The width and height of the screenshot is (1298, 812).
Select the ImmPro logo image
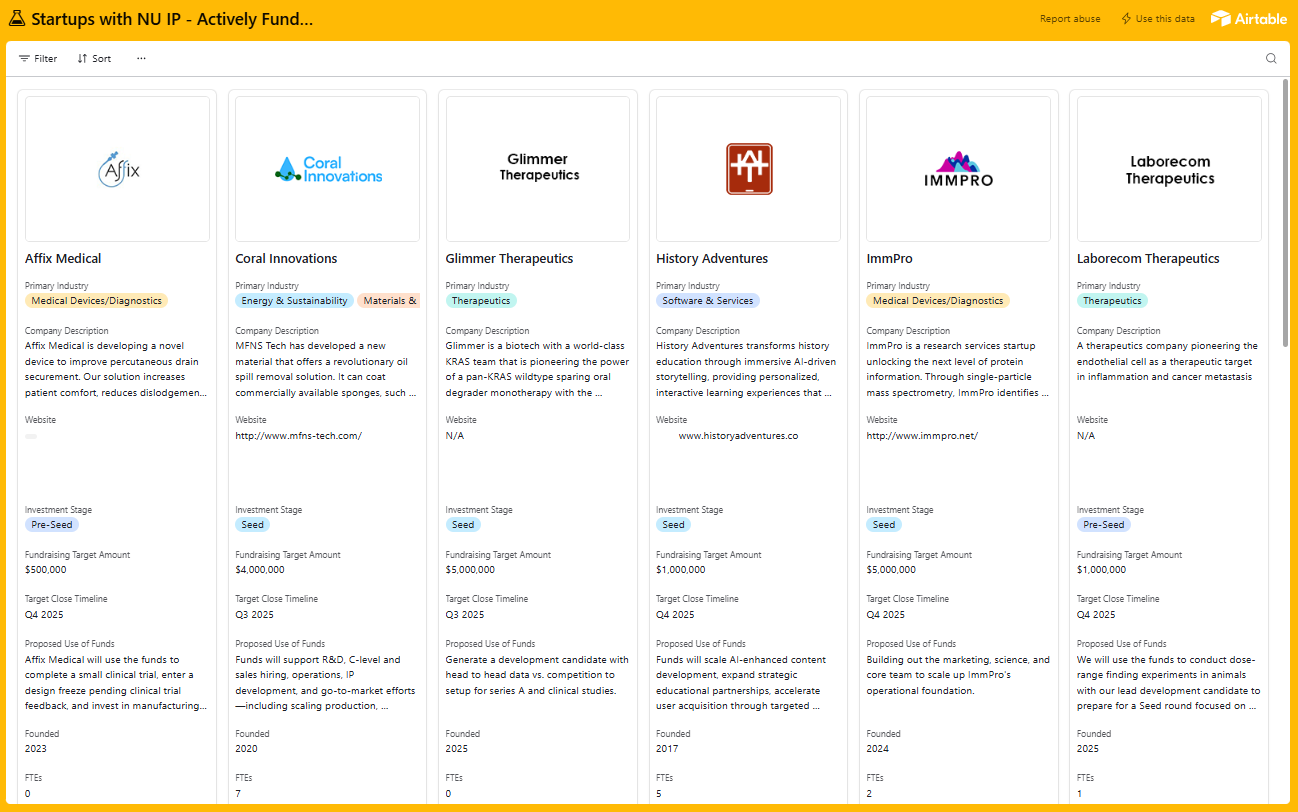tap(958, 169)
